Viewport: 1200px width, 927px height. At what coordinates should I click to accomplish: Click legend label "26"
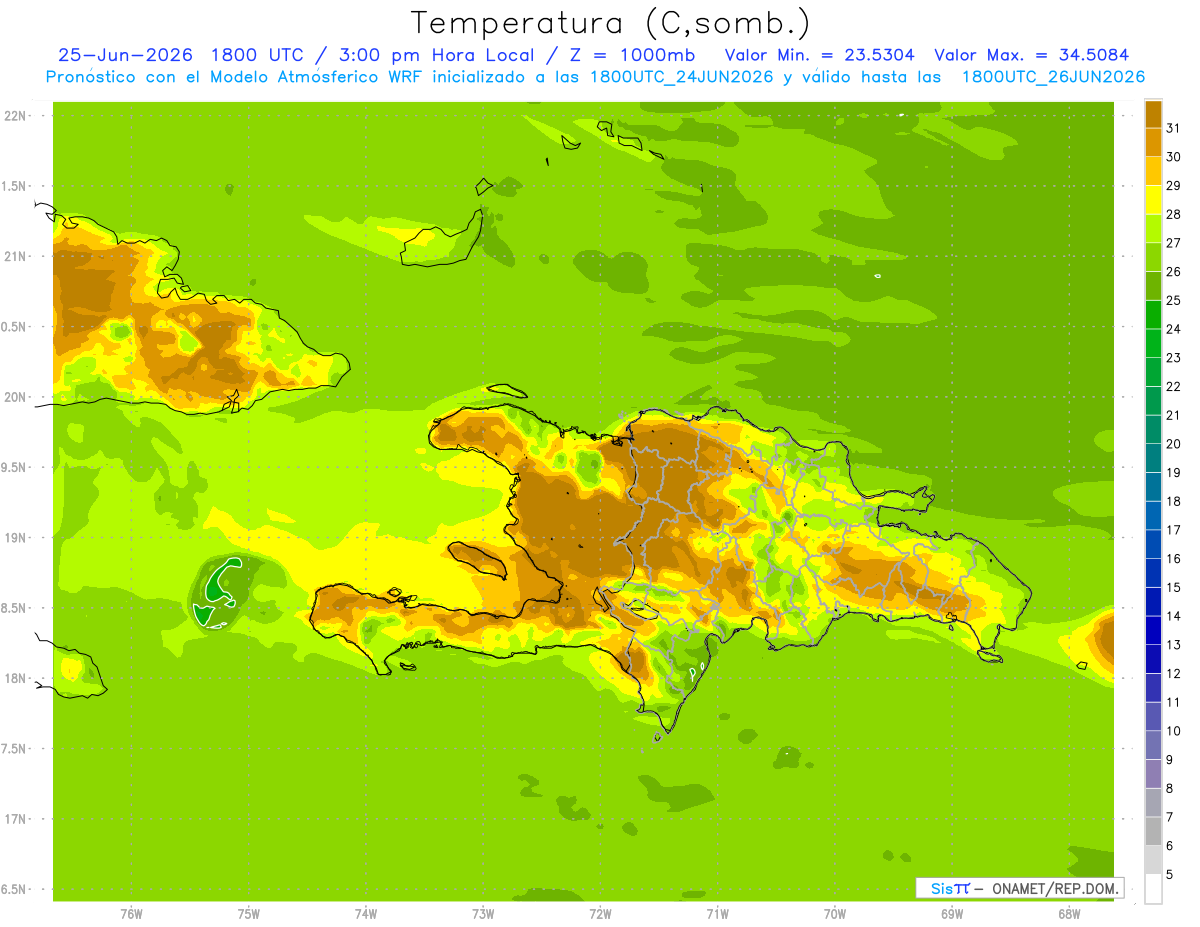tap(1173, 271)
